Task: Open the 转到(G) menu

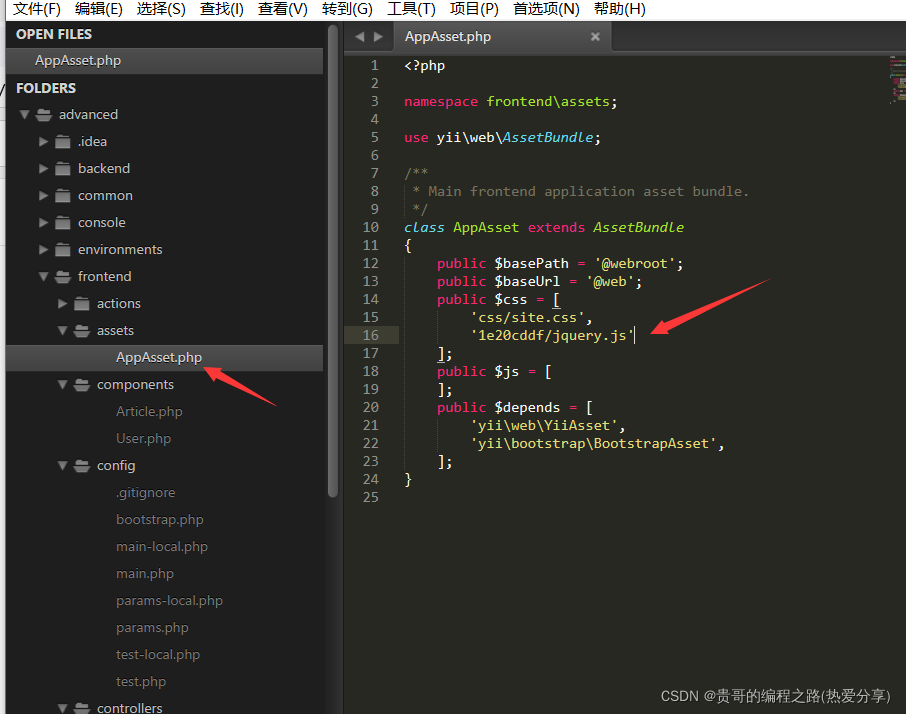Action: pos(347,9)
